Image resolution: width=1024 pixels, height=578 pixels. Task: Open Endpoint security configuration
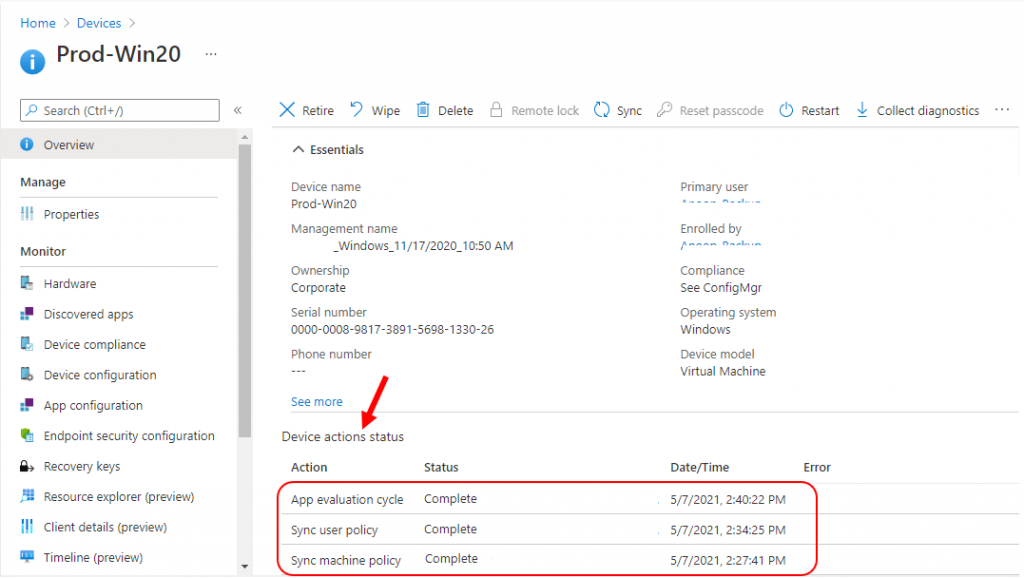[x=129, y=436]
